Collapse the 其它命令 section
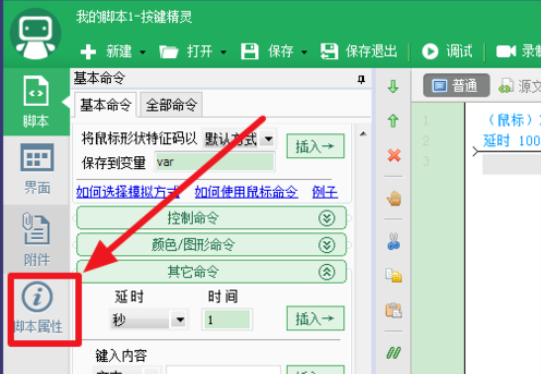The width and height of the screenshot is (541, 374). pyautogui.click(x=211, y=272)
